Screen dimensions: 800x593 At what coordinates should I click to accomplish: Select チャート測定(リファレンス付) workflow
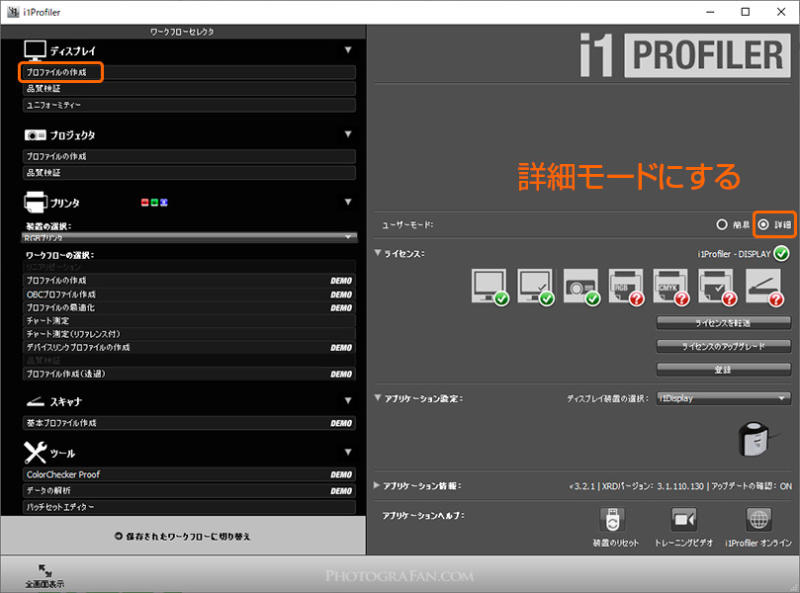click(x=189, y=334)
